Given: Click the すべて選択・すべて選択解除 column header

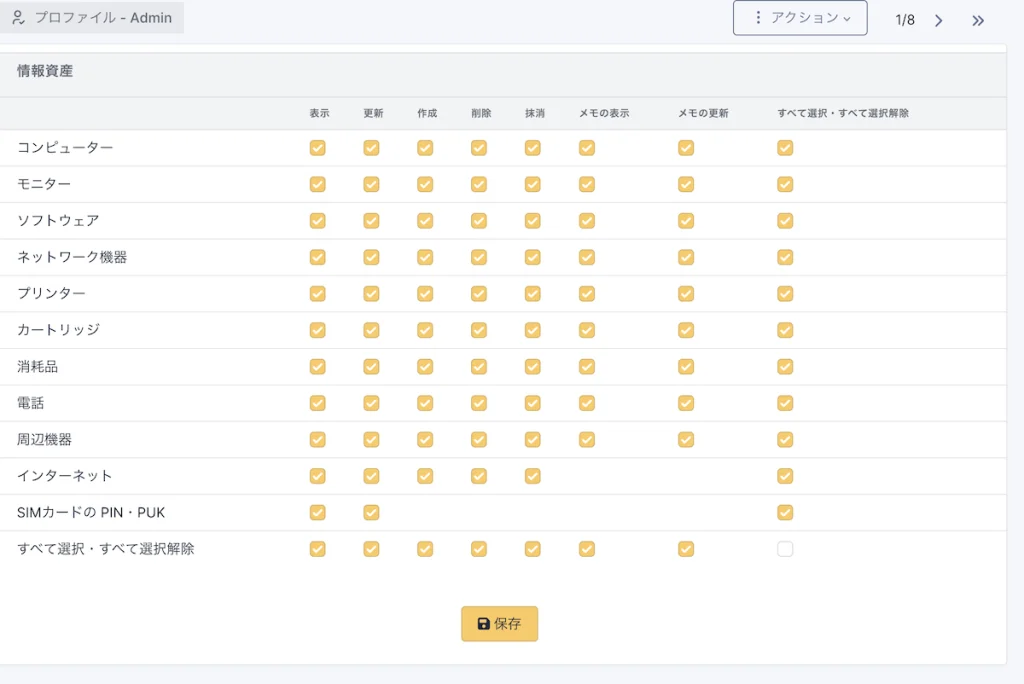Looking at the screenshot, I should pyautogui.click(x=843, y=113).
